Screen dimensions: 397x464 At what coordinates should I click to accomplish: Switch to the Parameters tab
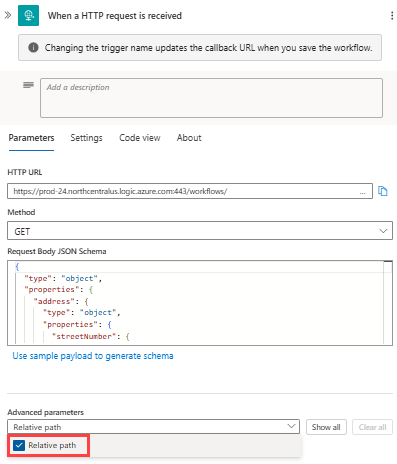point(31,138)
